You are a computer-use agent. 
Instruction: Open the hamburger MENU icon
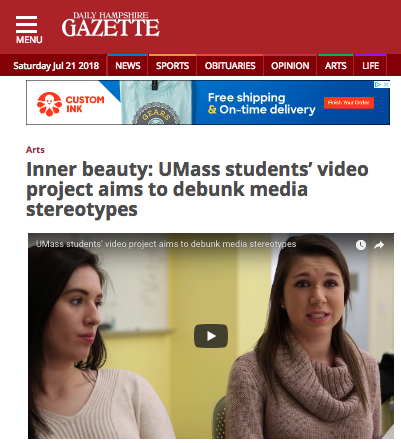[x=29, y=29]
